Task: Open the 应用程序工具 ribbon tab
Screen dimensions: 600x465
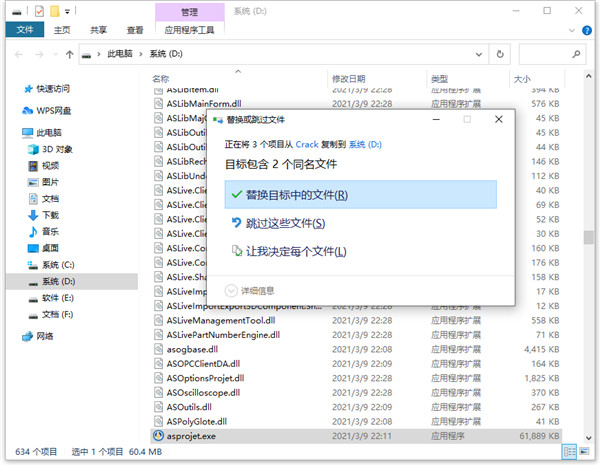Action: 189,30
